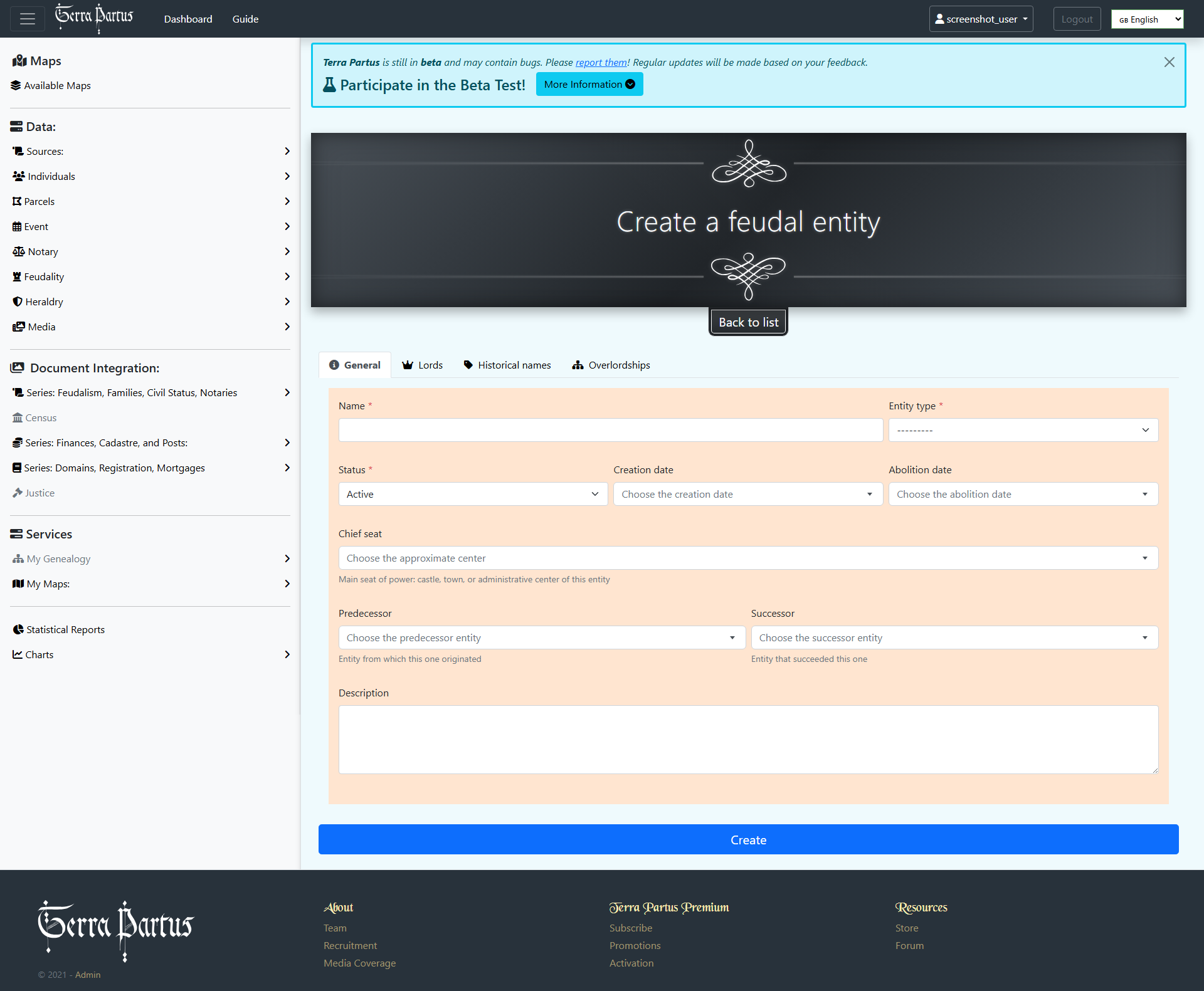Click the Notary scales icon
This screenshot has height=991, width=1204.
18,251
